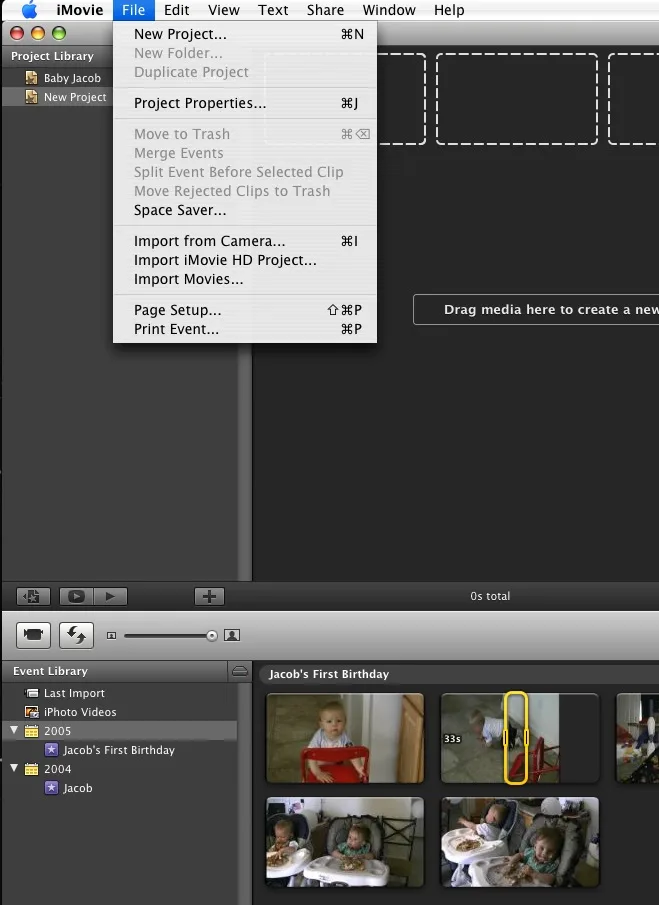Adjust the thumbnail size slider knob
The image size is (659, 905).
[x=211, y=635]
